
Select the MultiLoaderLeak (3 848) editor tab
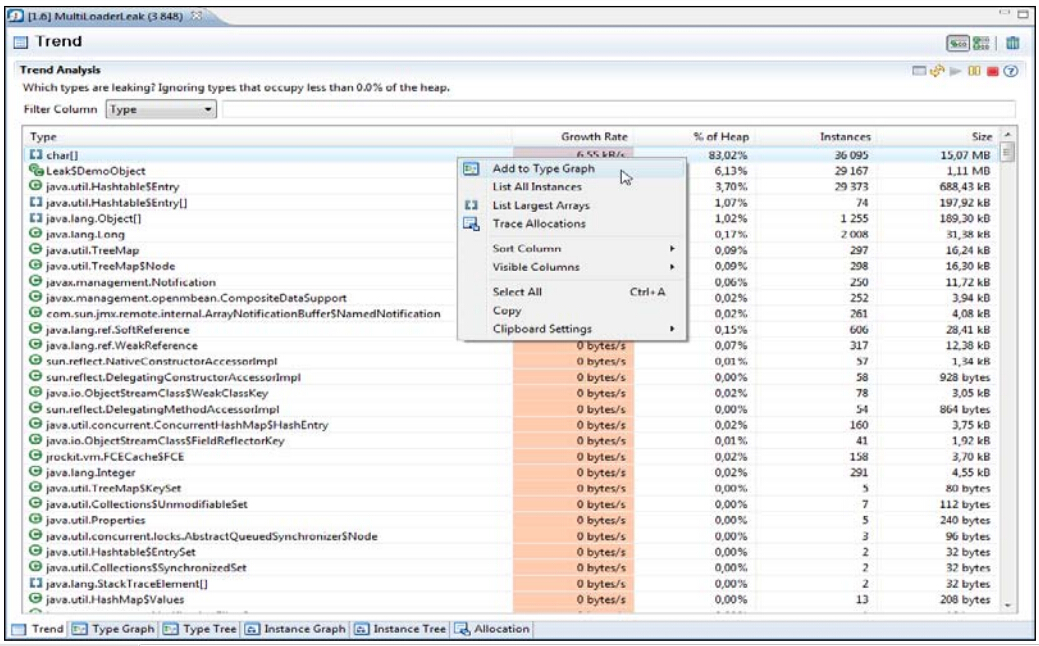106,15
